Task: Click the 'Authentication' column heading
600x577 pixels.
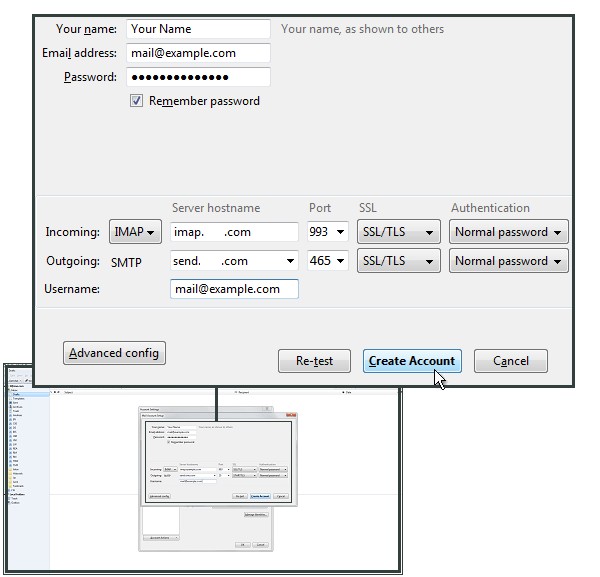Action: 490,208
